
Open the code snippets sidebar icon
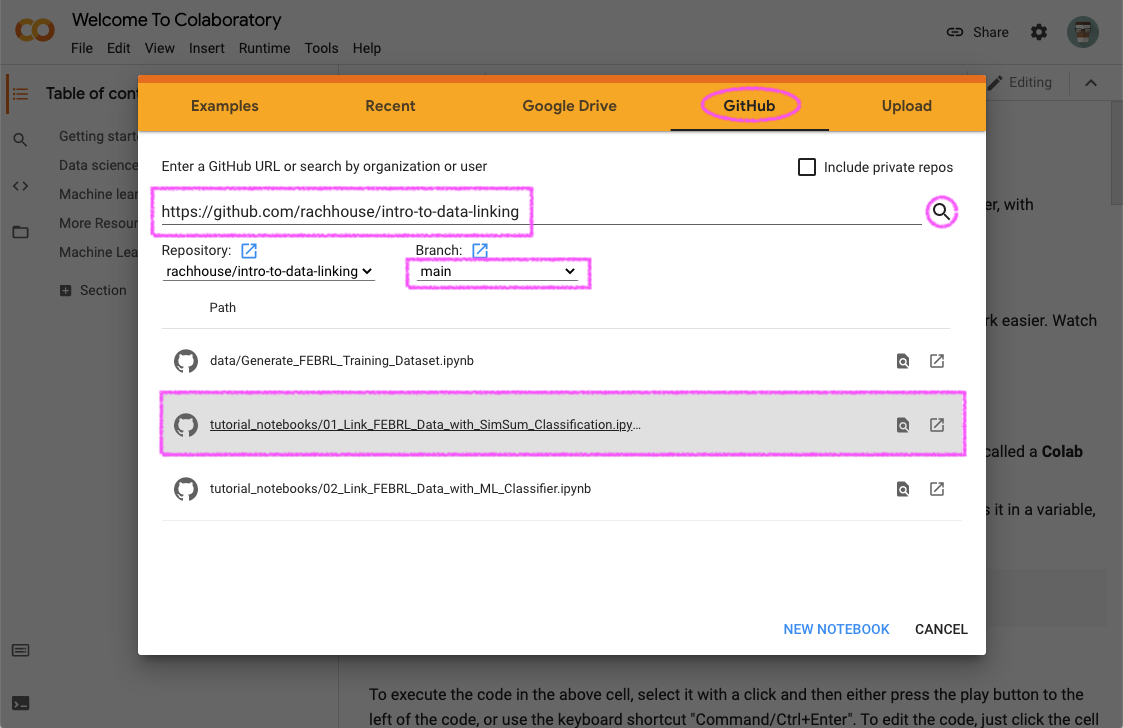click(21, 186)
